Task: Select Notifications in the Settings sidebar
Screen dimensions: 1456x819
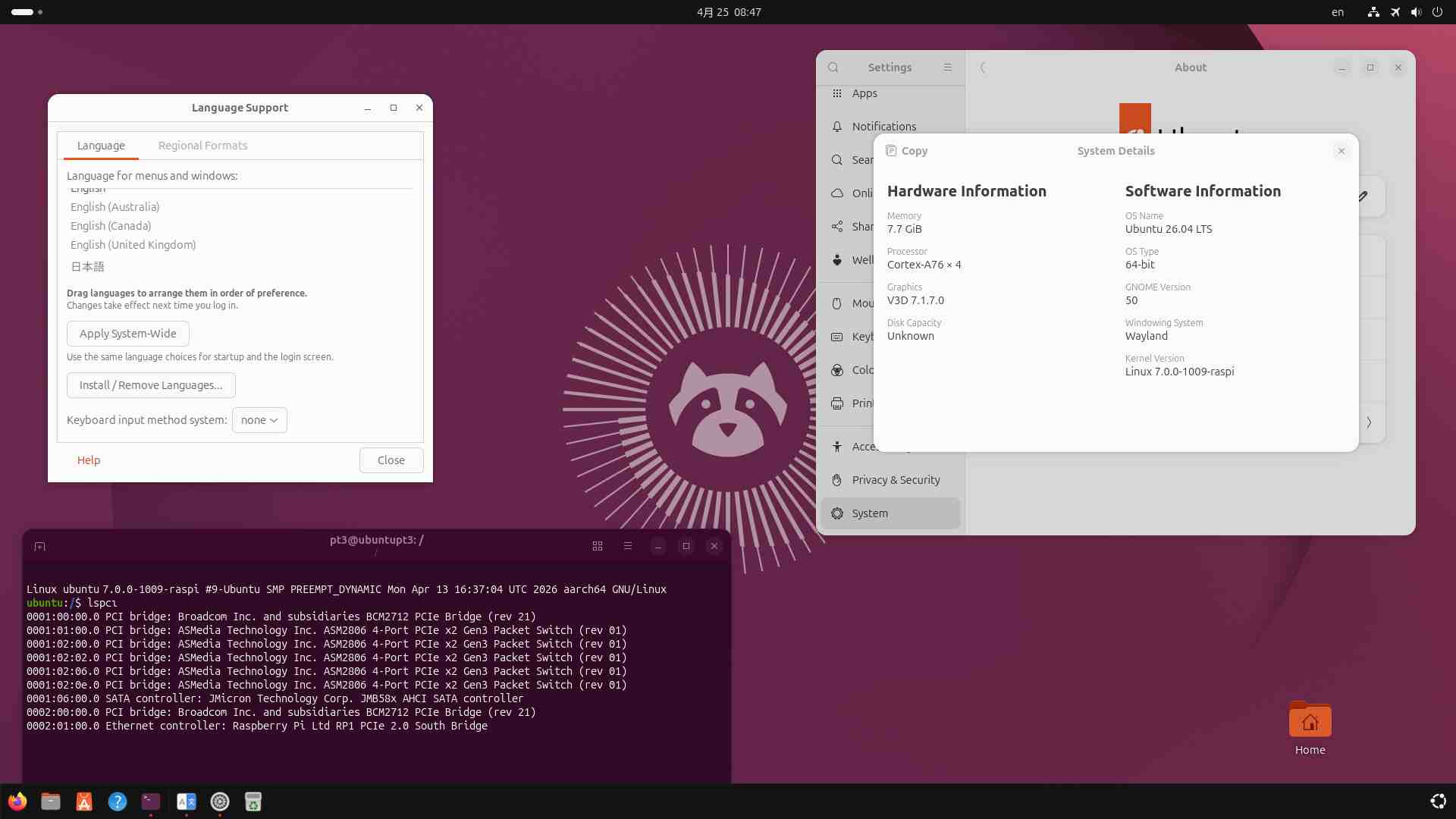Action: 883,127
